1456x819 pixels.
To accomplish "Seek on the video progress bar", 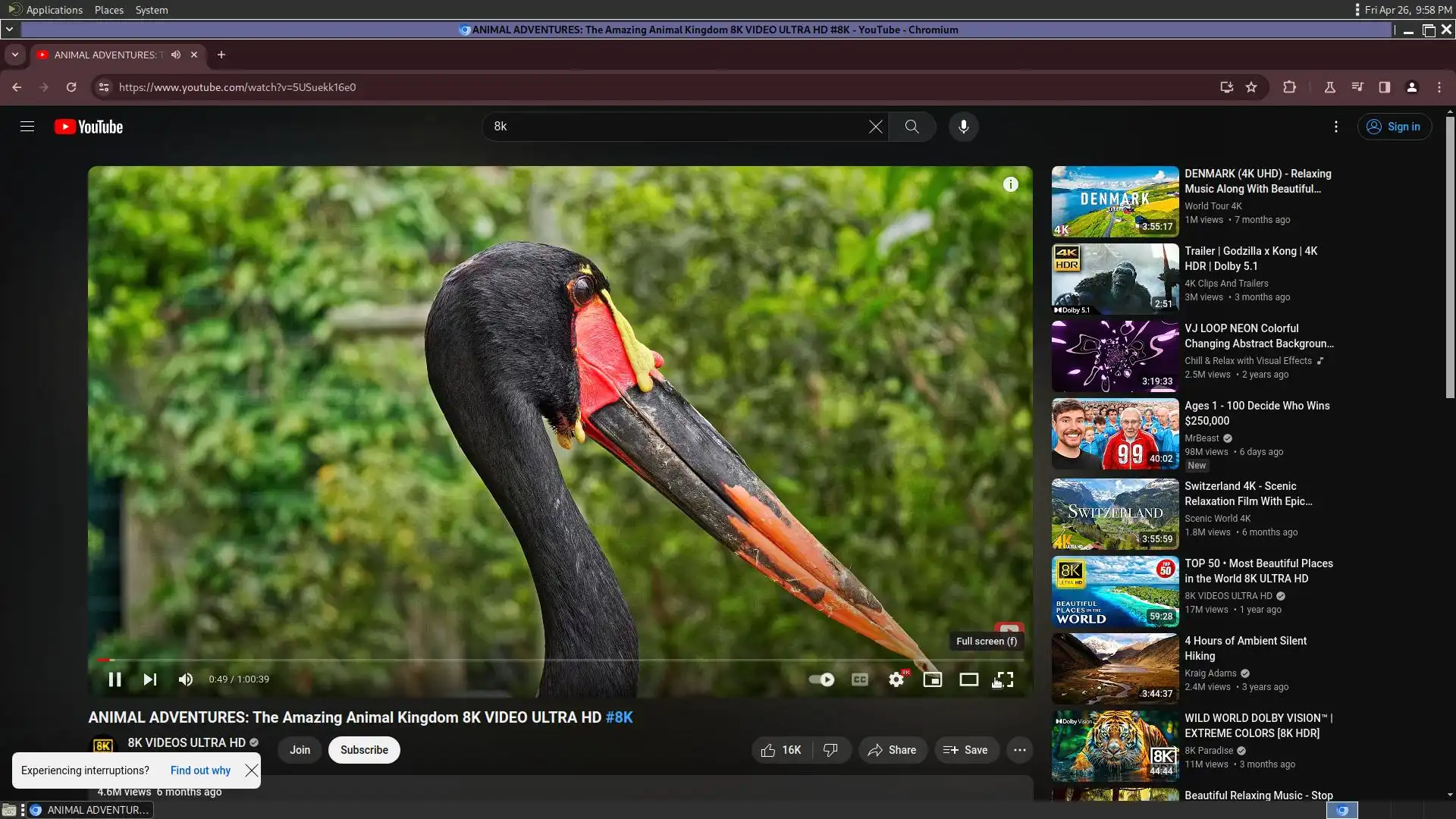I will point(531,660).
